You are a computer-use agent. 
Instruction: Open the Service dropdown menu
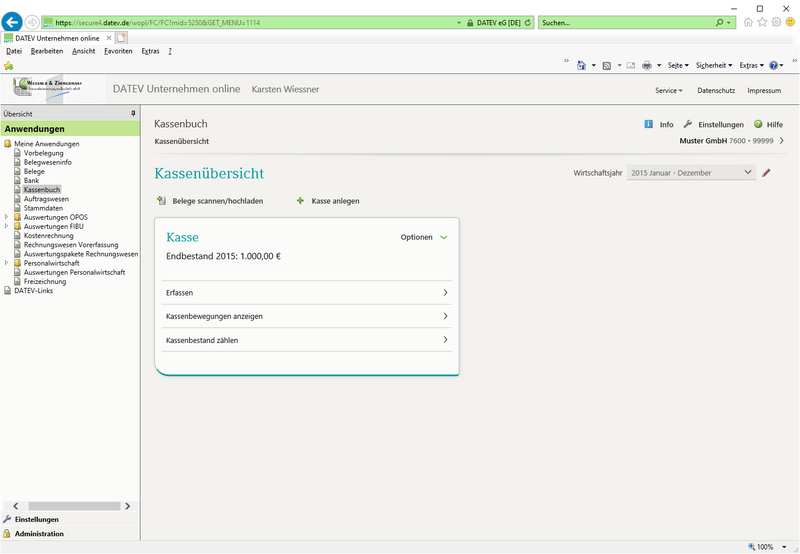[668, 90]
